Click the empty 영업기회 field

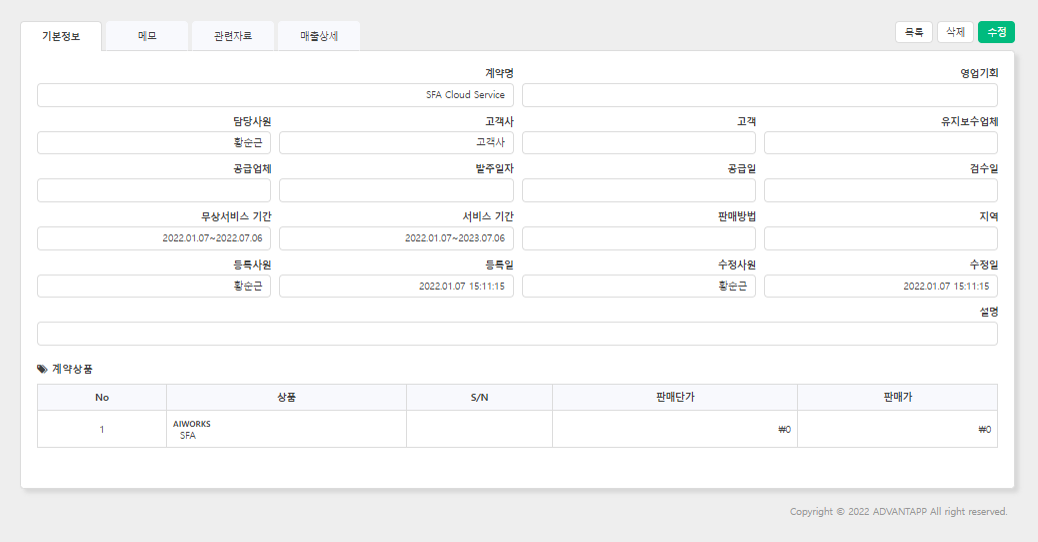click(x=760, y=95)
